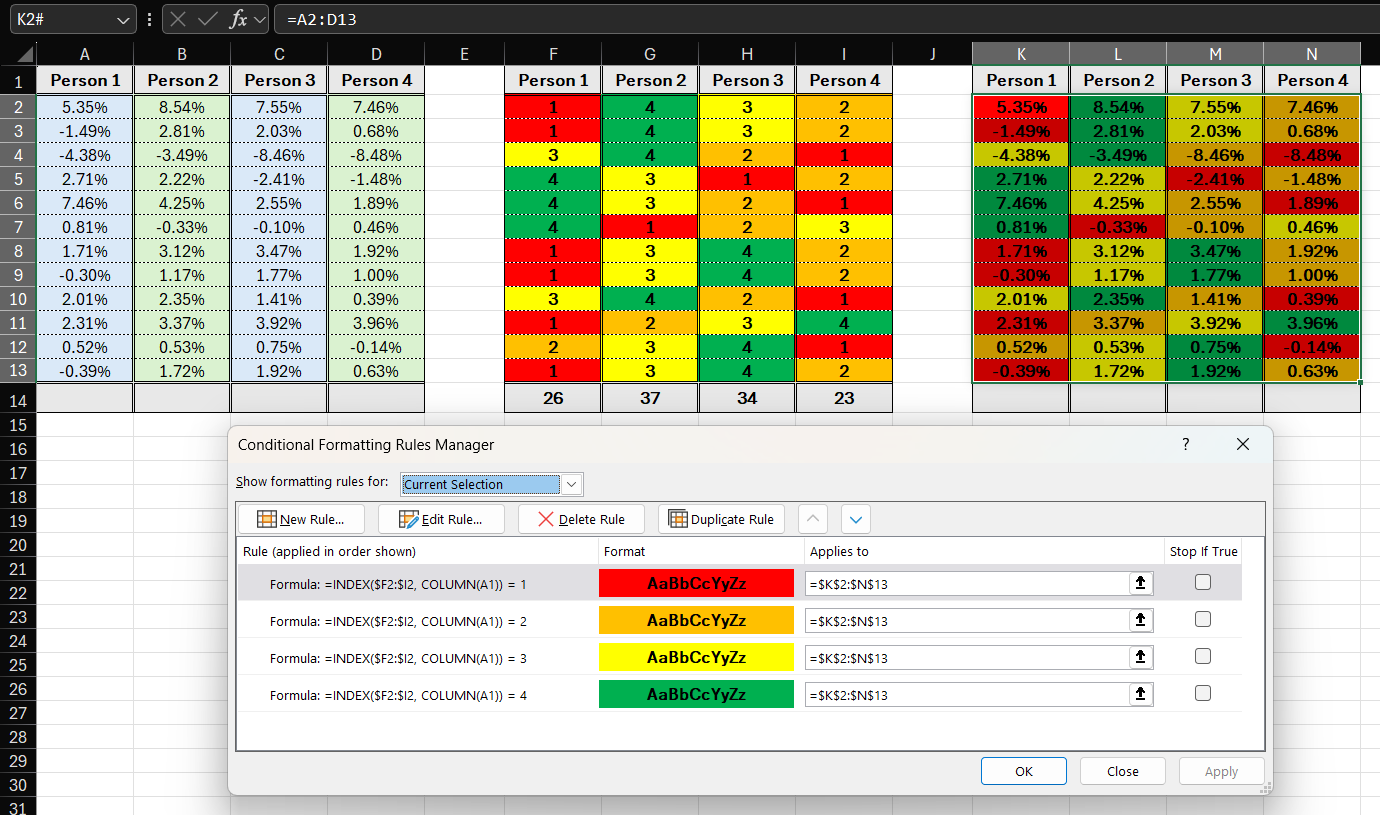
Task: Check Stop If True for the '= 4' rule
Action: (1203, 693)
